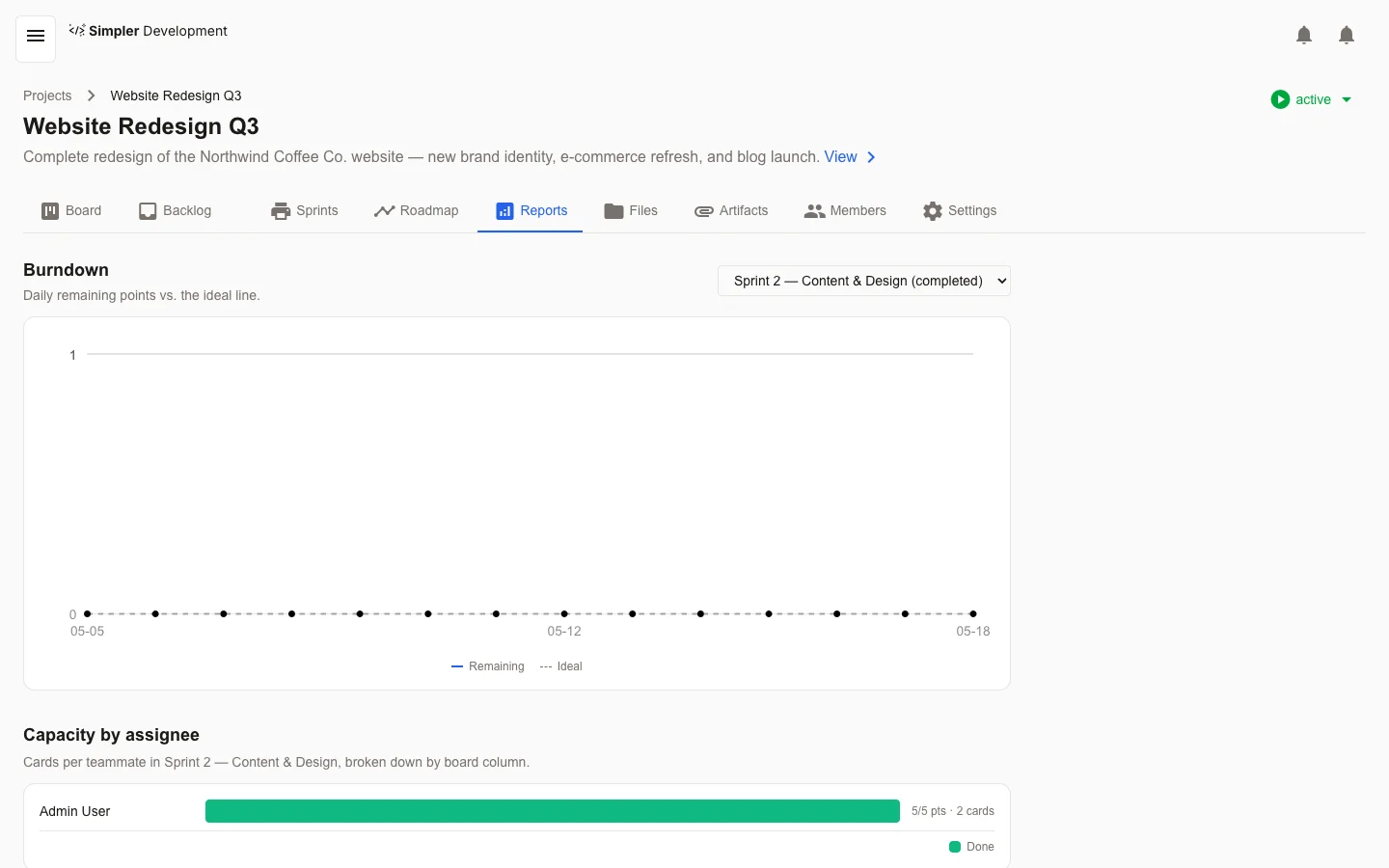Click the breadcrumb chevron separator

click(92, 95)
